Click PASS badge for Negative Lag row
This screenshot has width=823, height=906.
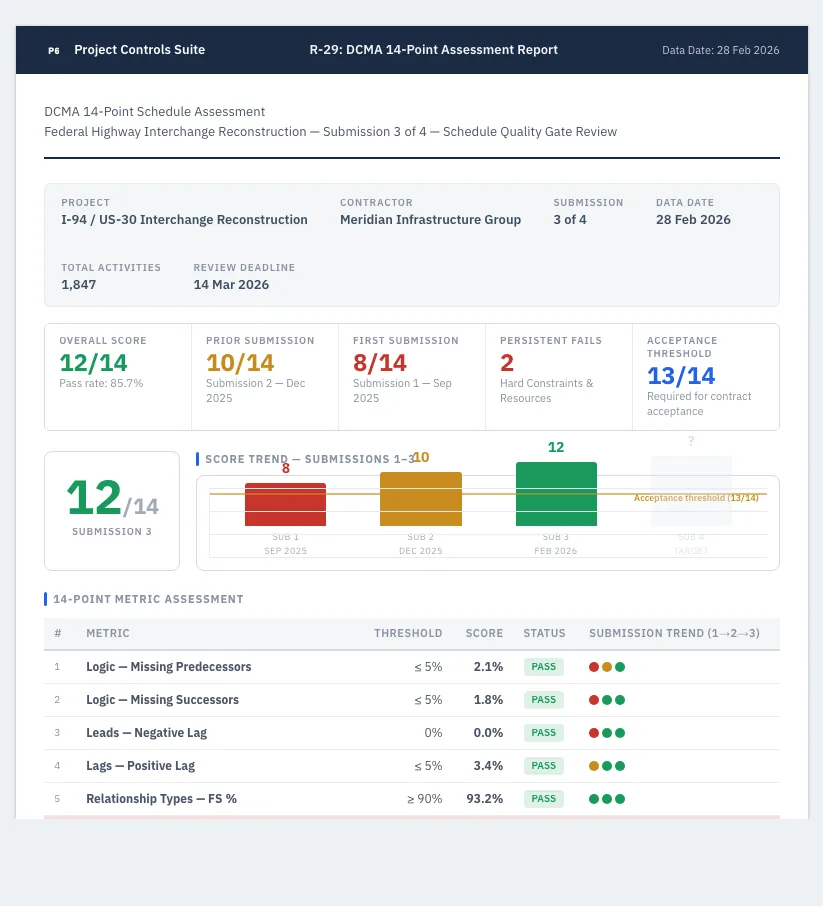(543, 733)
